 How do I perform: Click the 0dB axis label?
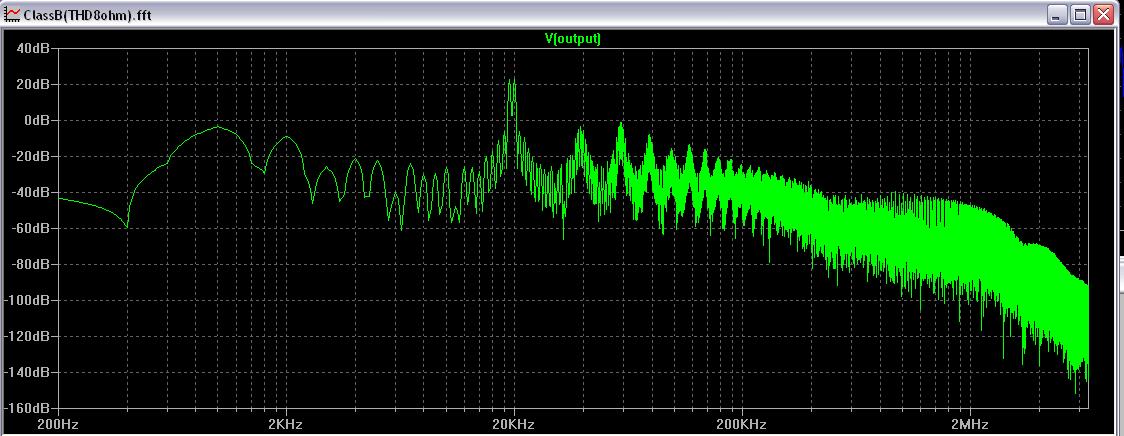35,120
